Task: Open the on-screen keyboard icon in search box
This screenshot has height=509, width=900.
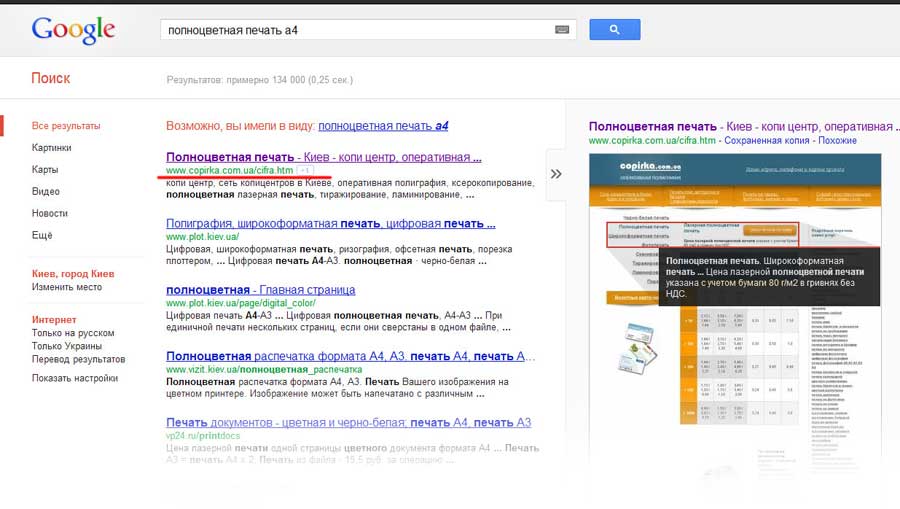Action: (x=562, y=30)
